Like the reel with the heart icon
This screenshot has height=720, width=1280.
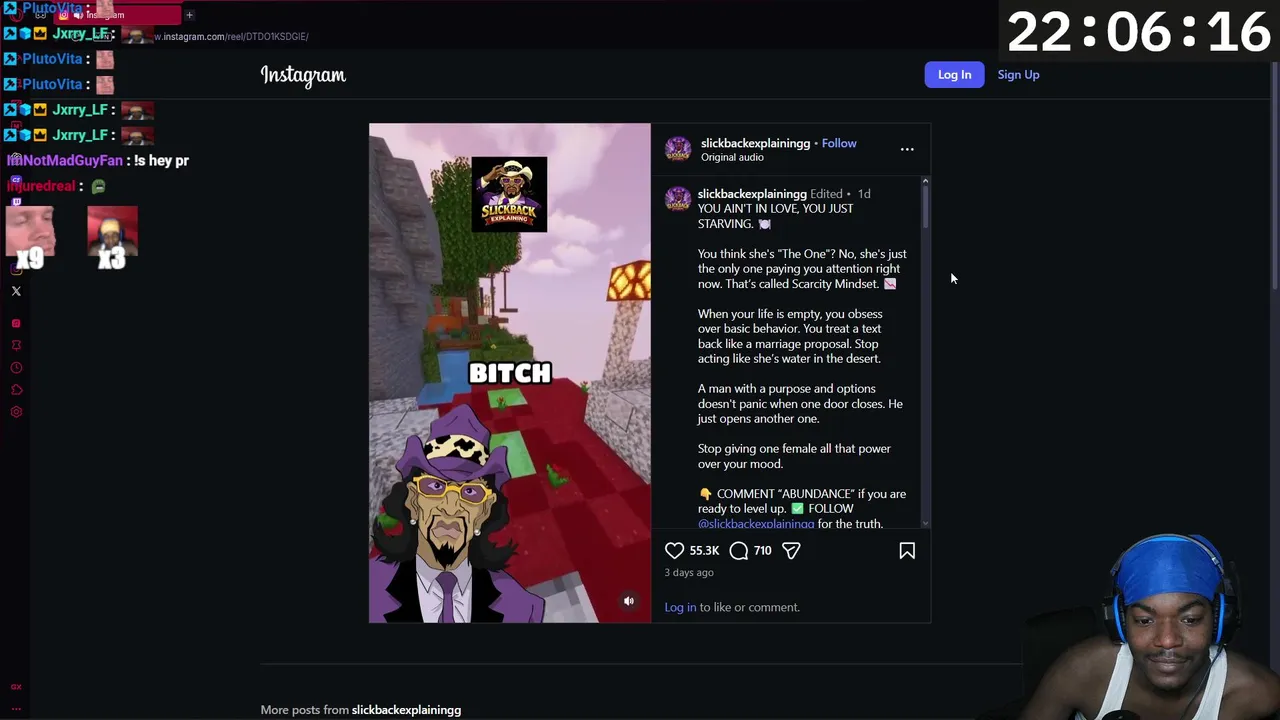coord(674,551)
